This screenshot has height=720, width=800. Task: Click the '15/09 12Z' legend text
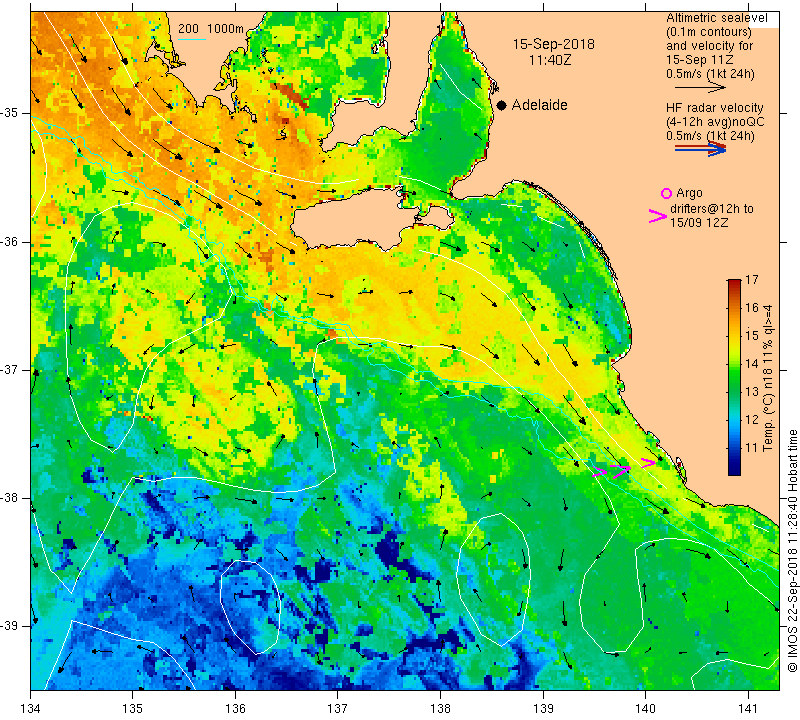click(699, 222)
